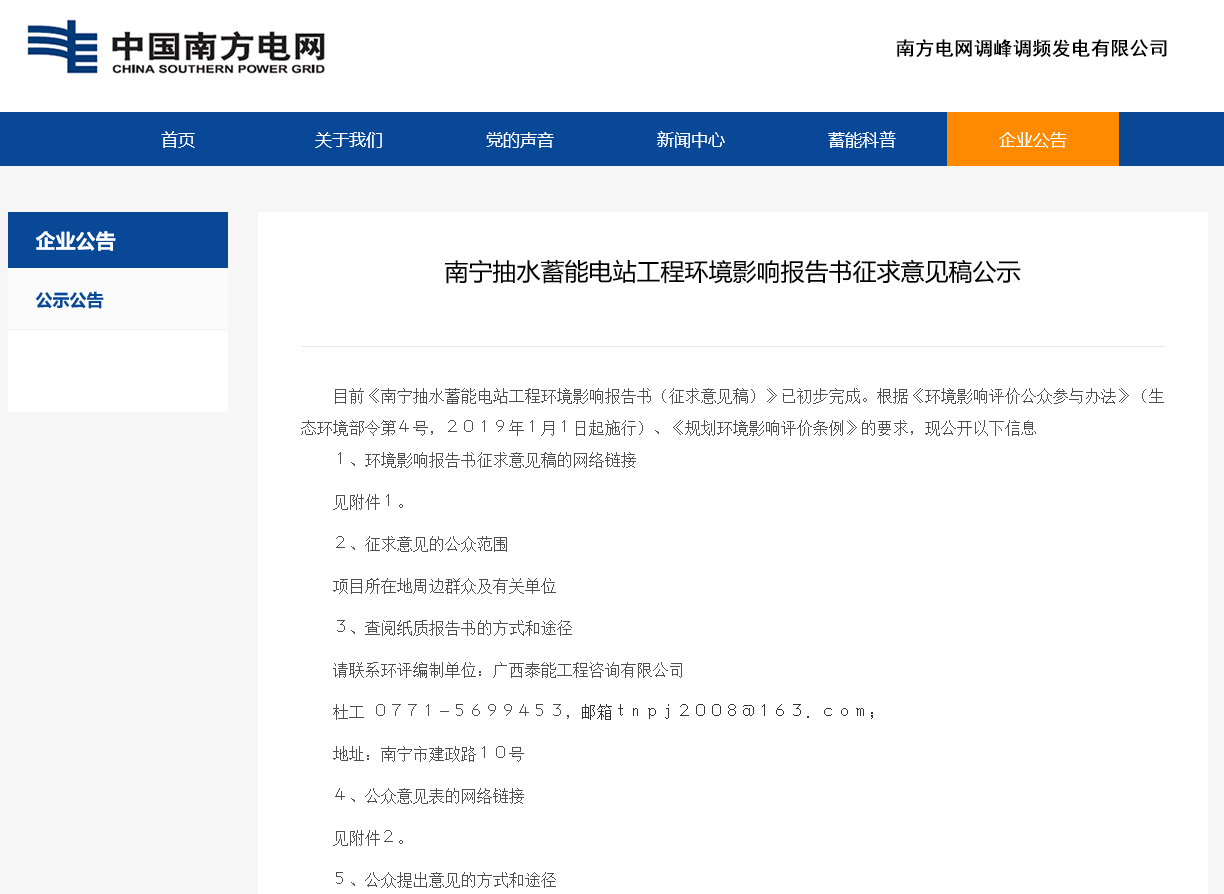Viewport: 1224px width, 894px height.
Task: Go to 关于我们 in the nav bar
Action: [x=348, y=140]
